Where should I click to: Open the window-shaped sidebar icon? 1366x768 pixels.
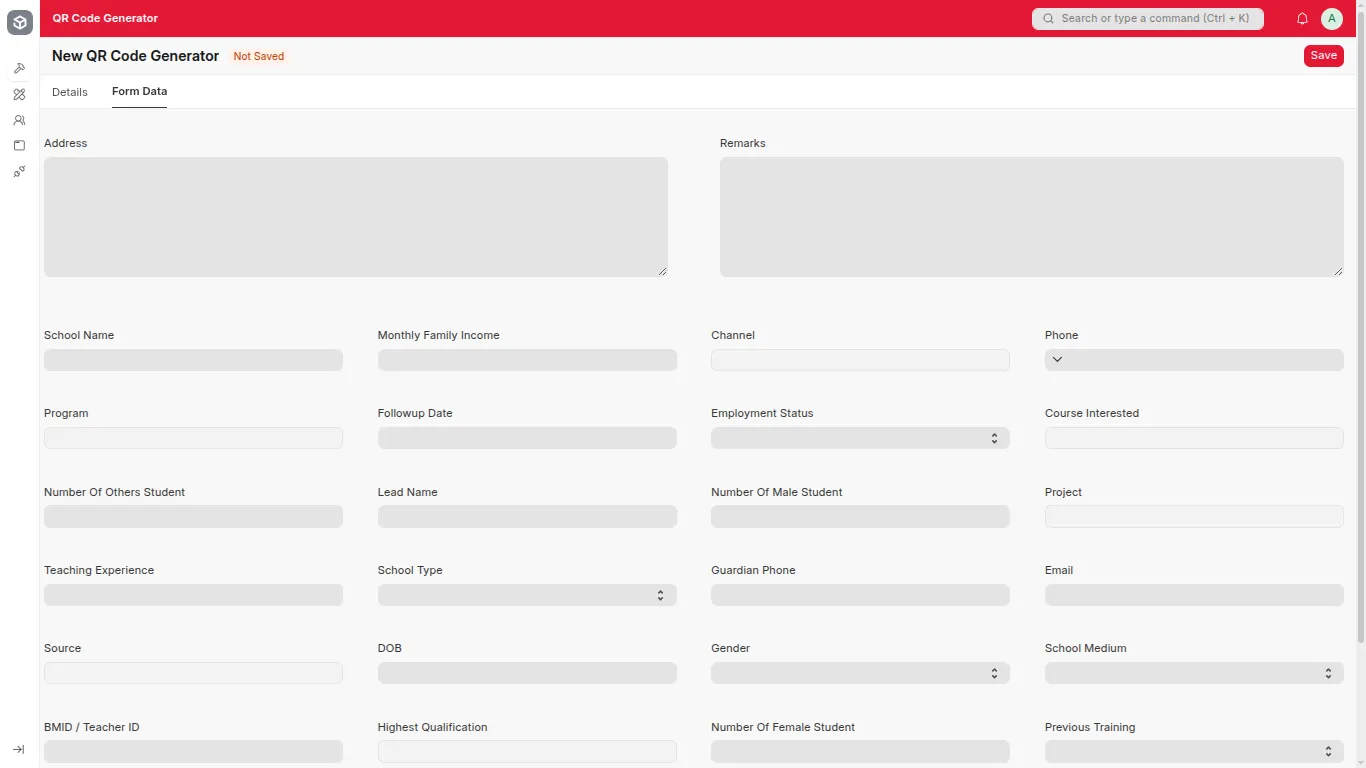[x=19, y=146]
